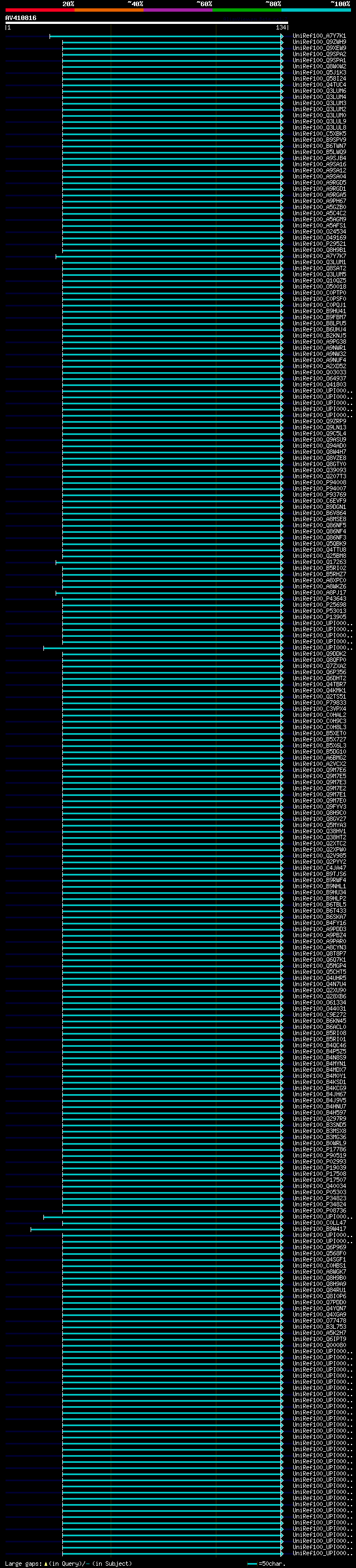Click the UniRef100_A9SJB4 label
The image size is (356, 1568).
pyautogui.click(x=319, y=159)
